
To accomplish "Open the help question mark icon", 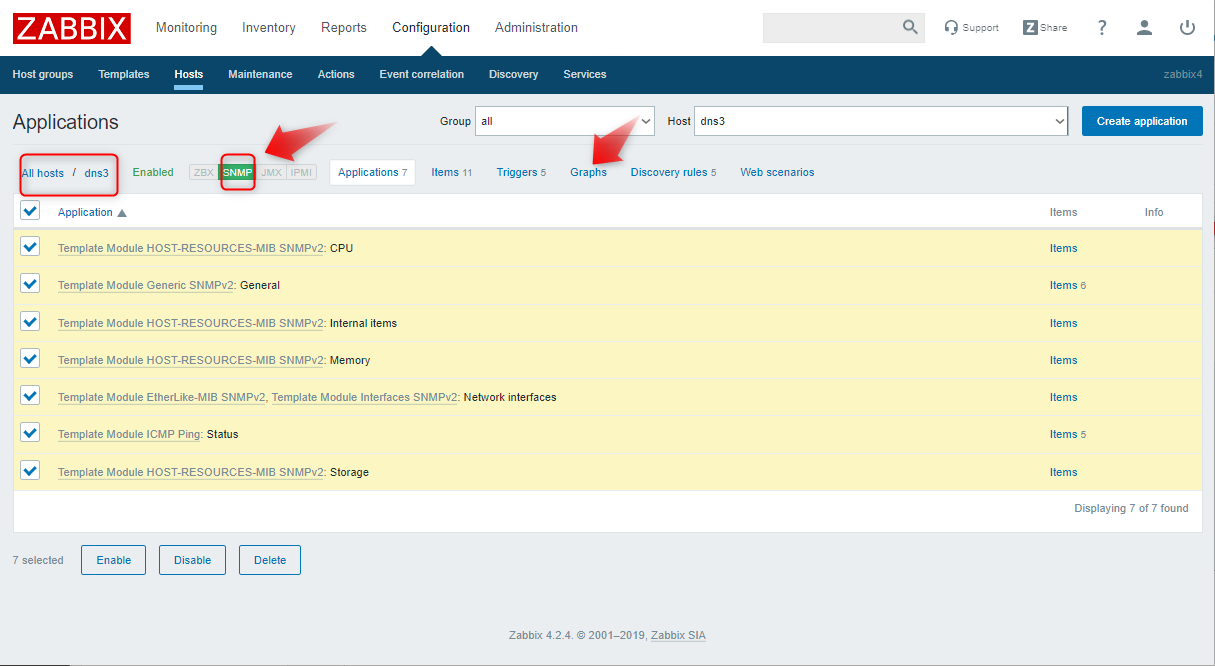I will 1102,28.
